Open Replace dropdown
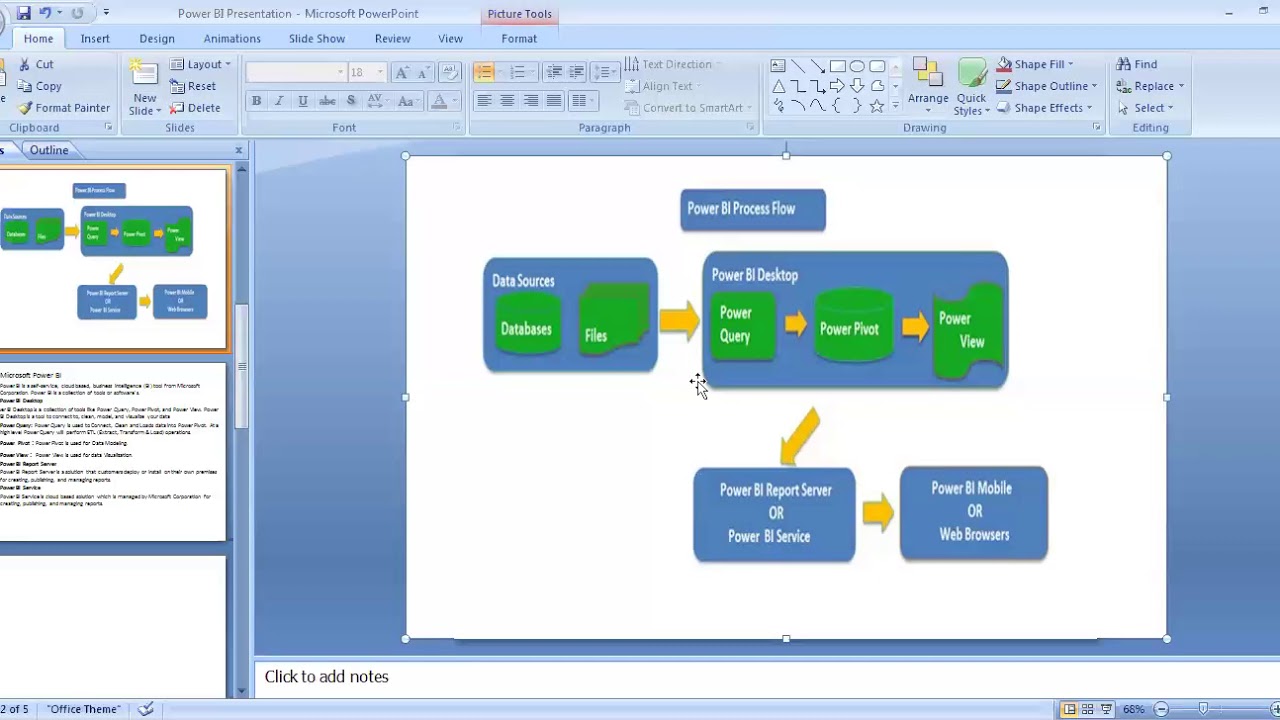Screen dimensions: 1280x720 point(1150,86)
